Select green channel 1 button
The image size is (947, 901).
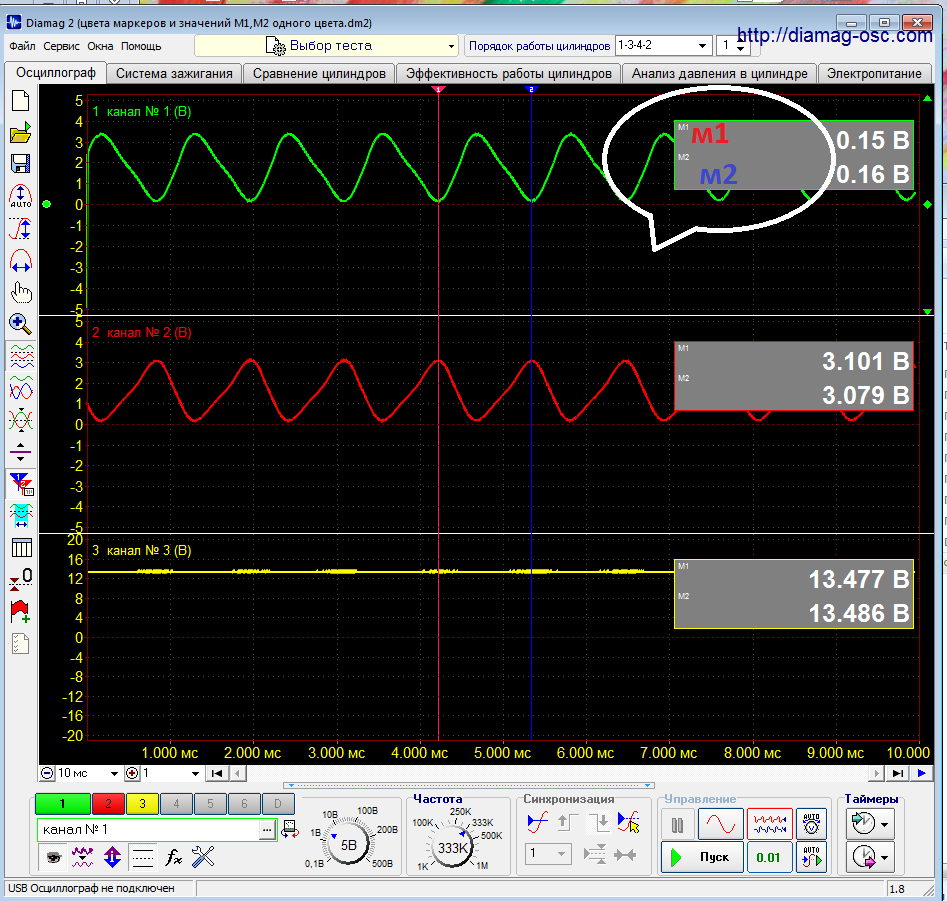pos(63,804)
